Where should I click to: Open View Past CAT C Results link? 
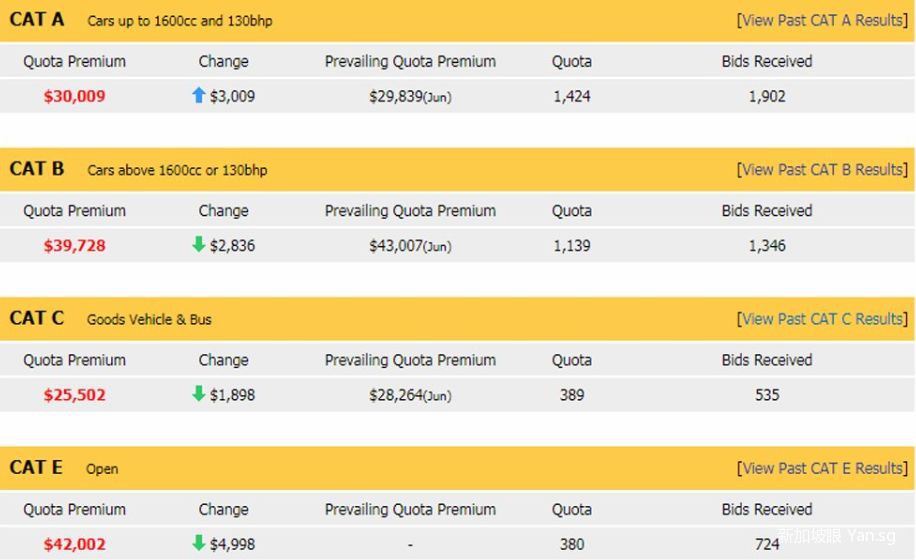pyautogui.click(x=822, y=319)
